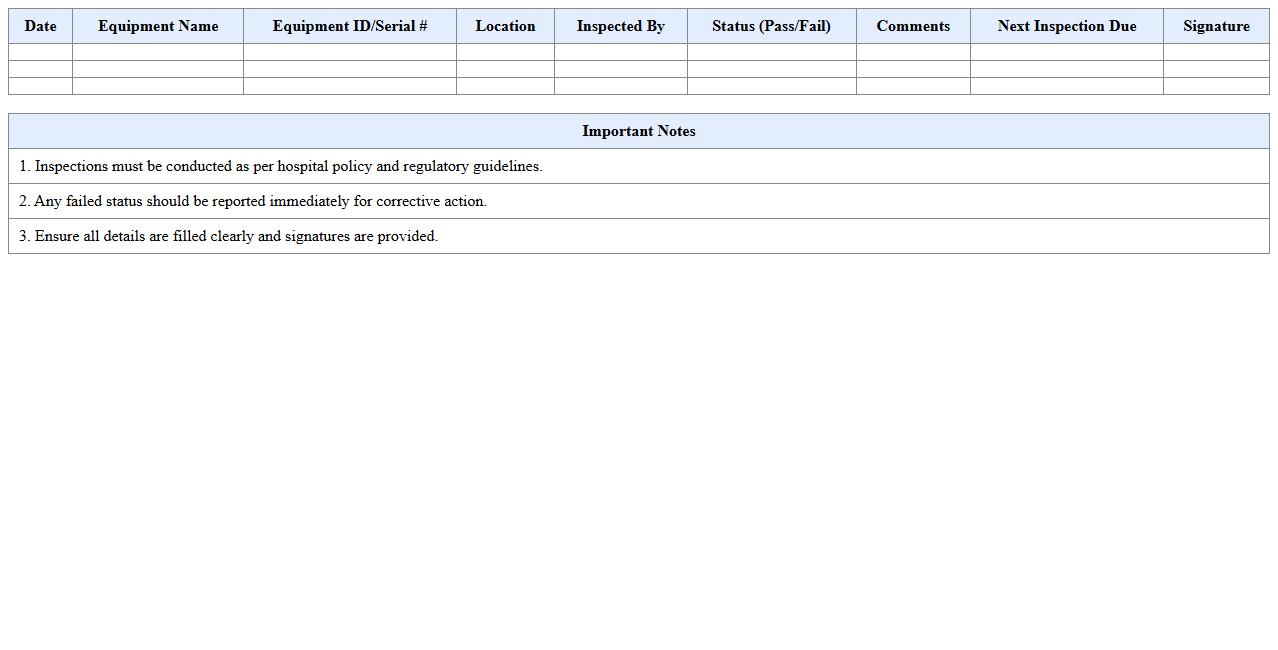Click the Inspected By column header

click(x=620, y=26)
